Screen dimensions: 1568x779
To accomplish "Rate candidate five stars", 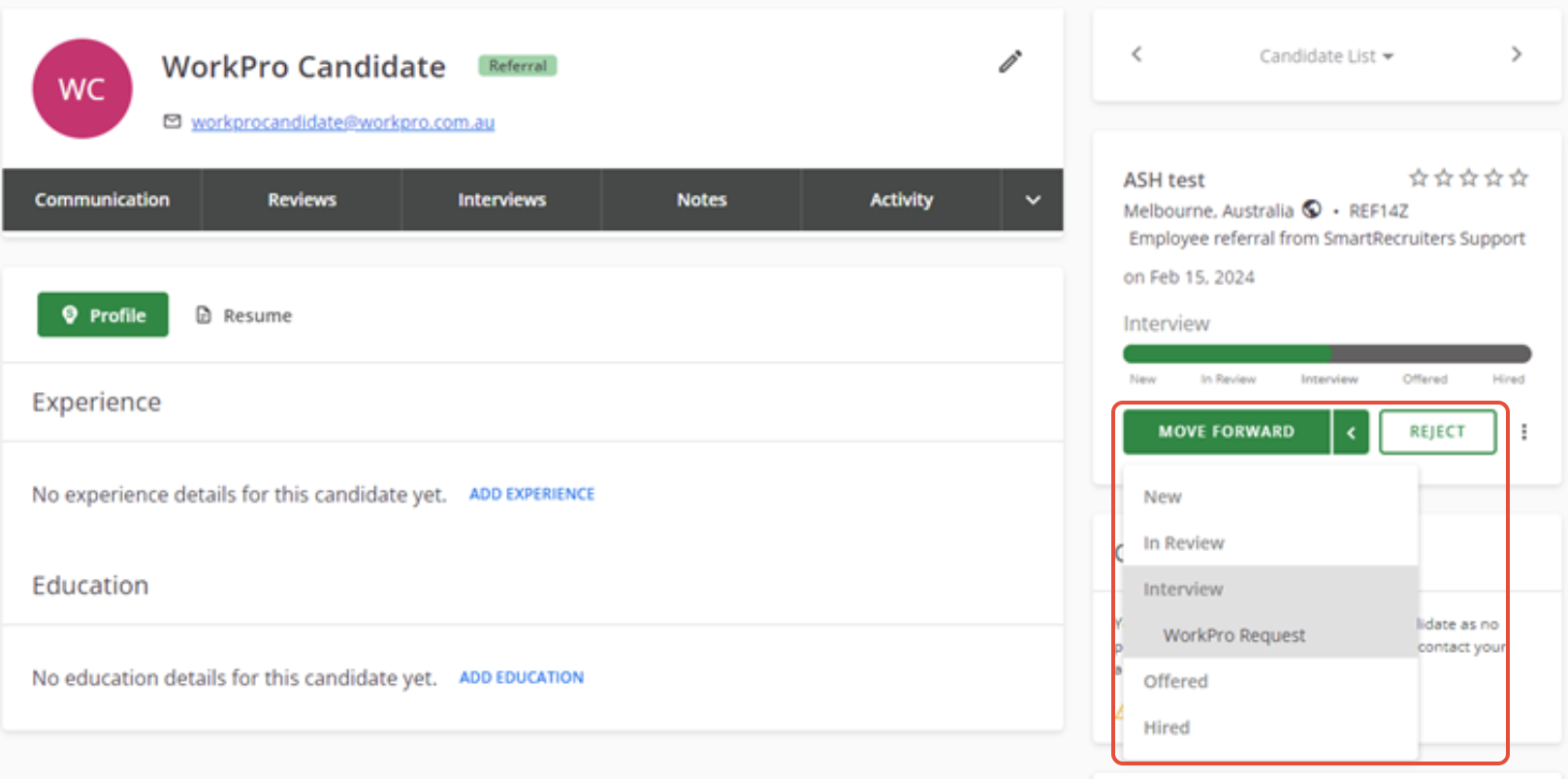I will [1519, 178].
